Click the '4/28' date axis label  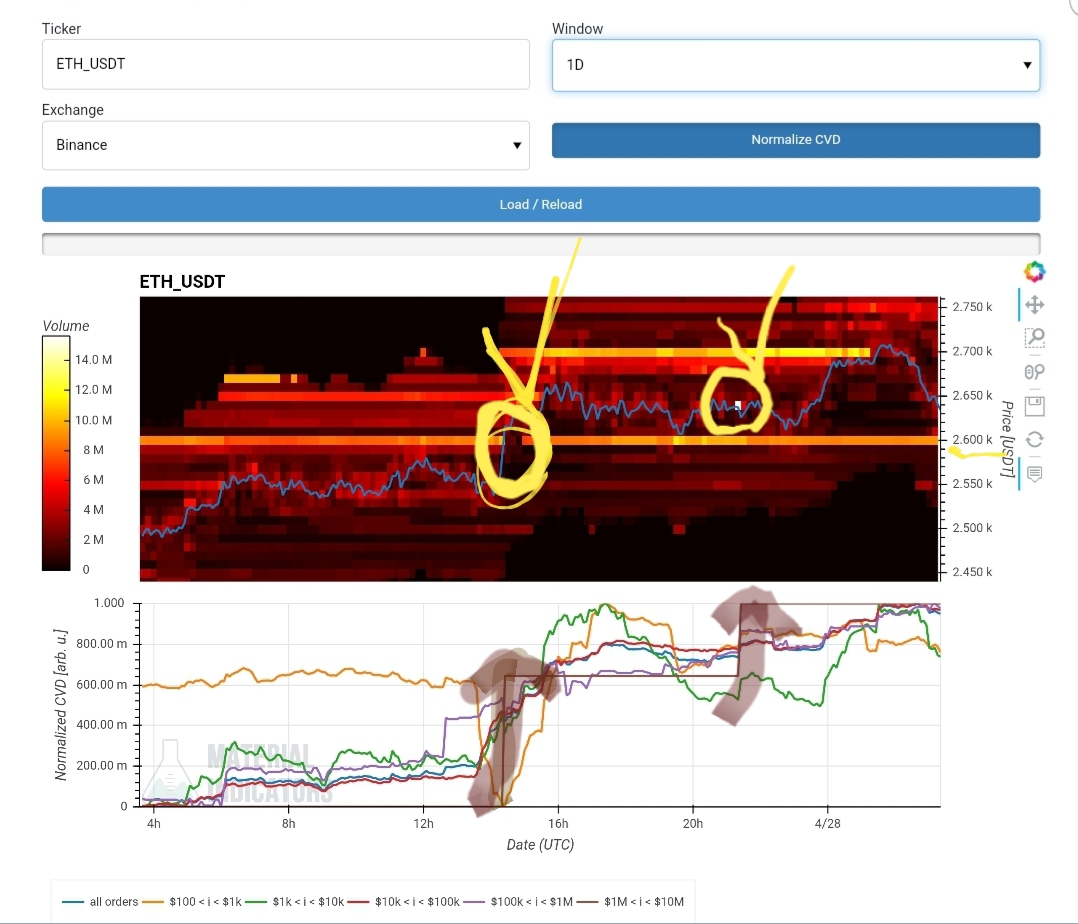(x=827, y=824)
